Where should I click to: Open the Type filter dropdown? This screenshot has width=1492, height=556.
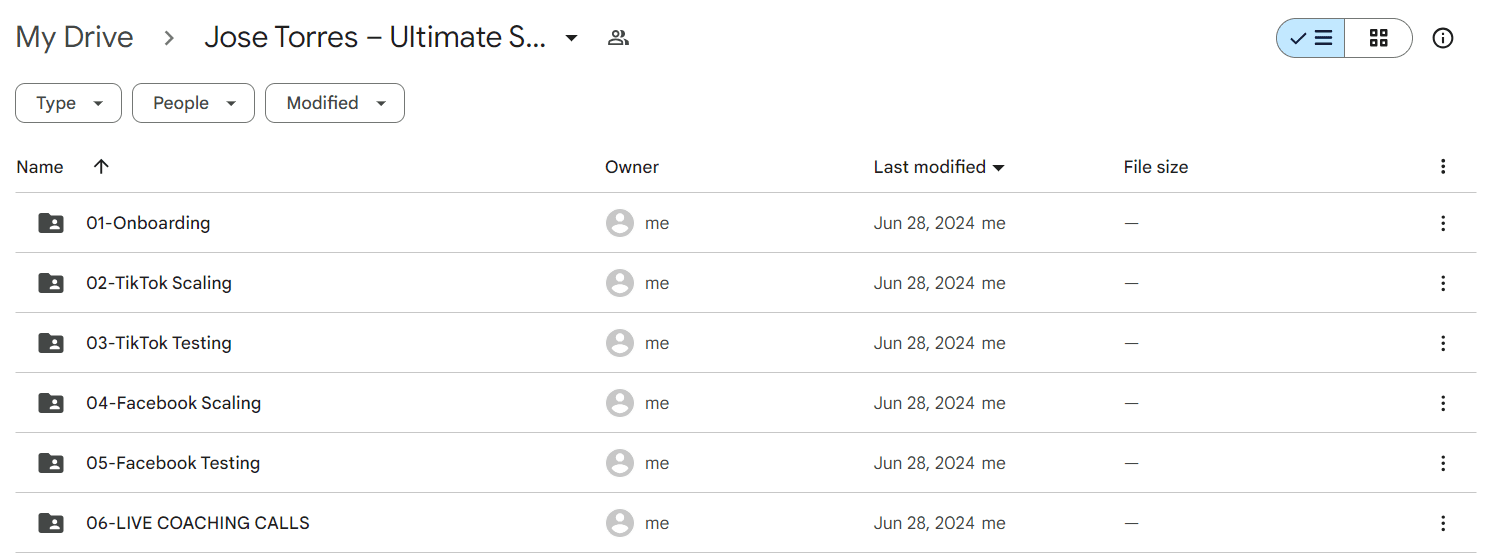point(68,103)
